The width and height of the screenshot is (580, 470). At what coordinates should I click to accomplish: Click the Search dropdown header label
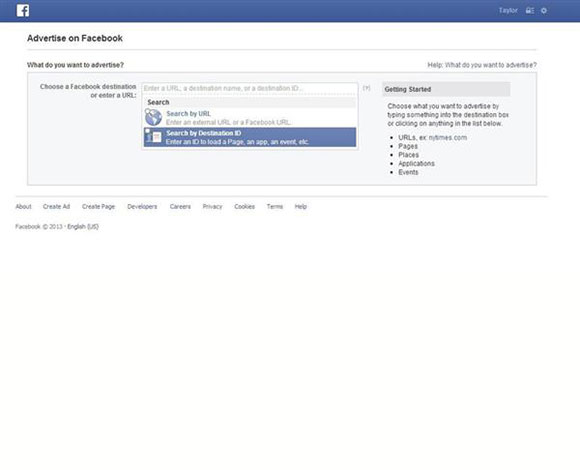158,102
